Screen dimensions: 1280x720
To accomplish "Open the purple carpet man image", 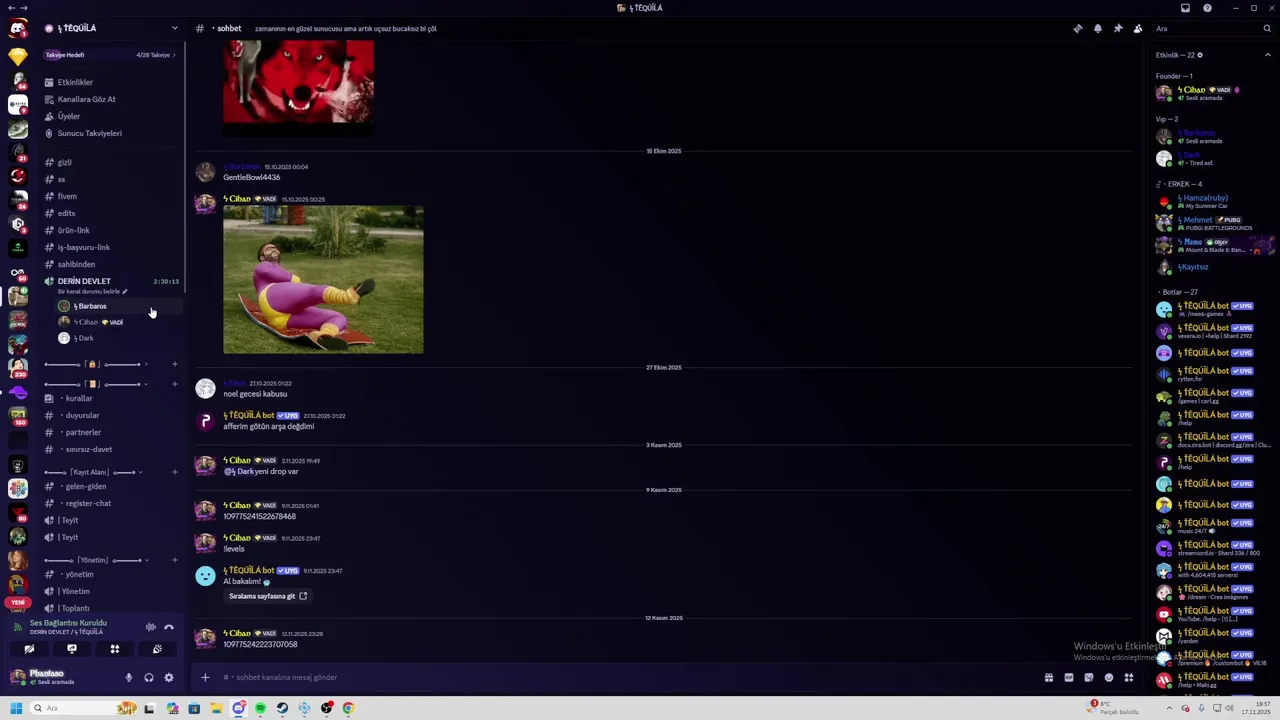I will pos(323,280).
